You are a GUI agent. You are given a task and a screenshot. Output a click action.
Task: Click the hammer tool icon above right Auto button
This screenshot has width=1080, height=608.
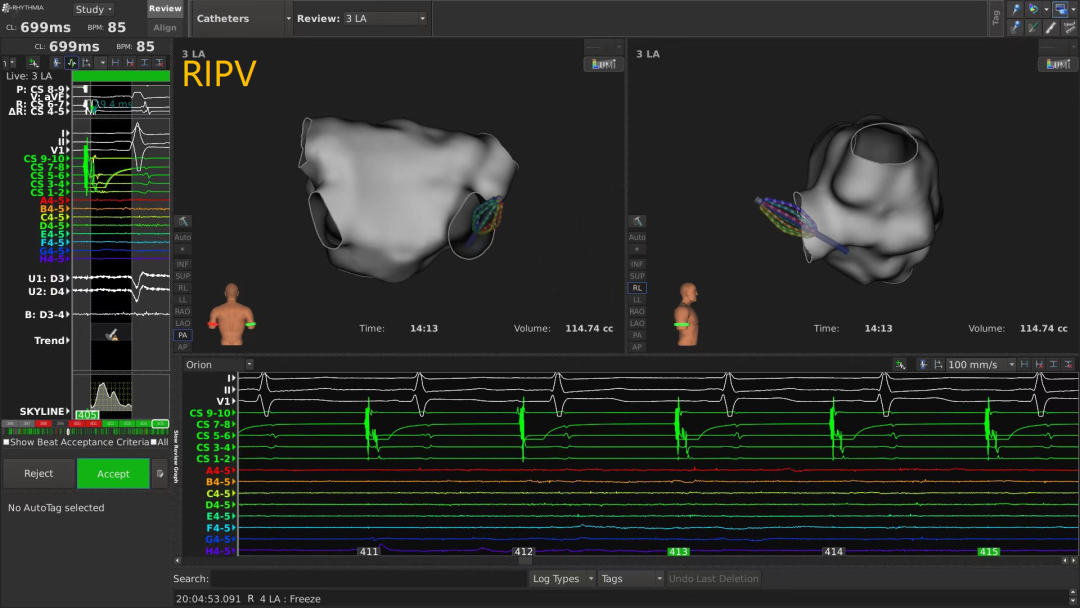(x=636, y=221)
